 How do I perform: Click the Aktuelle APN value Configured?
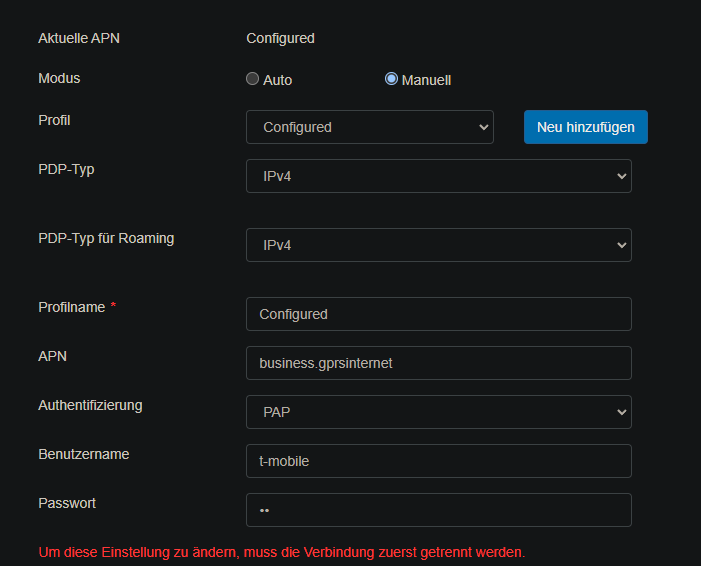pyautogui.click(x=280, y=38)
